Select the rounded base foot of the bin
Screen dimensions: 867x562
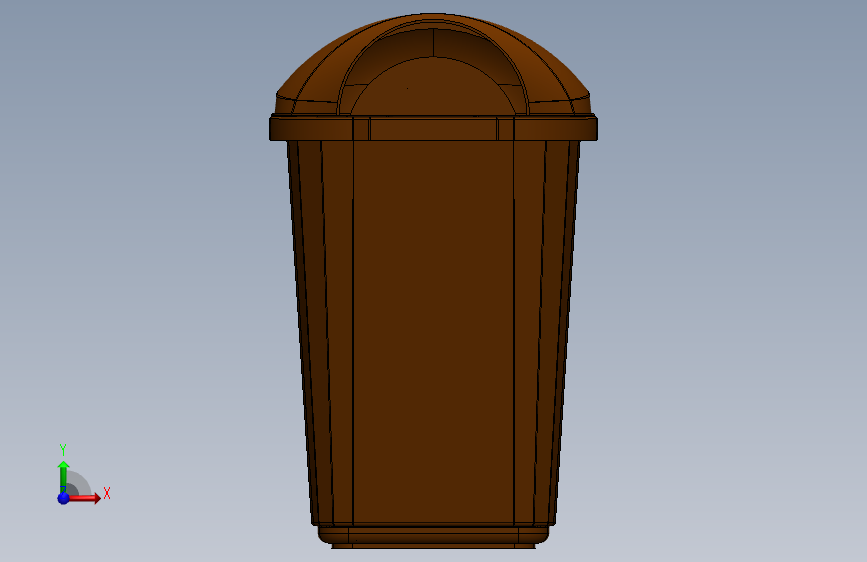tap(433, 535)
